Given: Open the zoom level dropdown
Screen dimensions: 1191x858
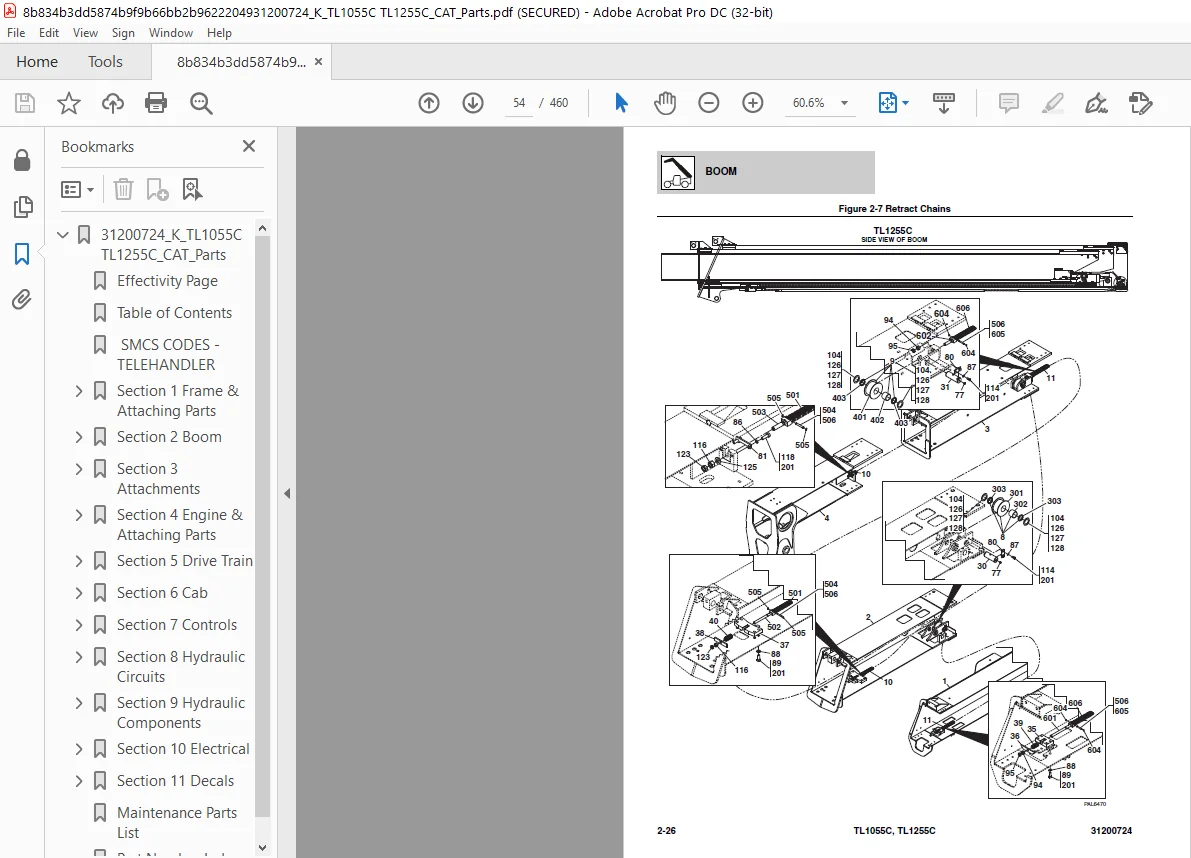Looking at the screenshot, I should (x=844, y=103).
